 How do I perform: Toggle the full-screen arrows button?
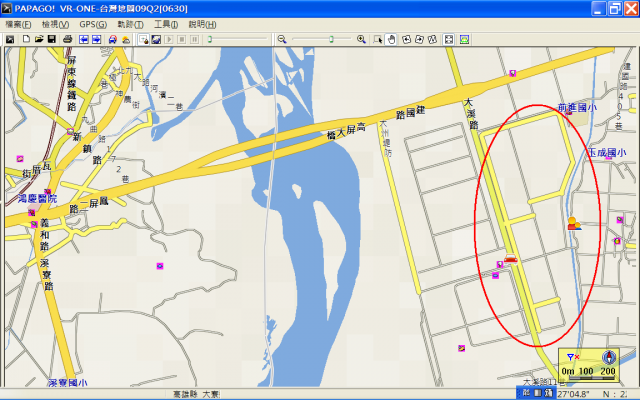pos(449,39)
